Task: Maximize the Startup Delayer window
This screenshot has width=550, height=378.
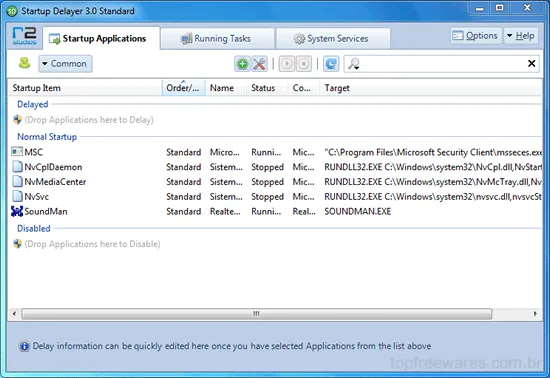Action: coord(500,8)
